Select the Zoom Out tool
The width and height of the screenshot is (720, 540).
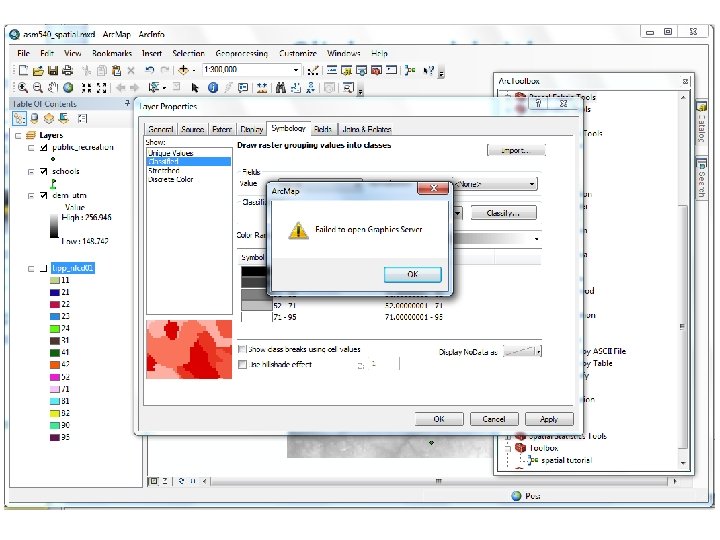point(38,87)
